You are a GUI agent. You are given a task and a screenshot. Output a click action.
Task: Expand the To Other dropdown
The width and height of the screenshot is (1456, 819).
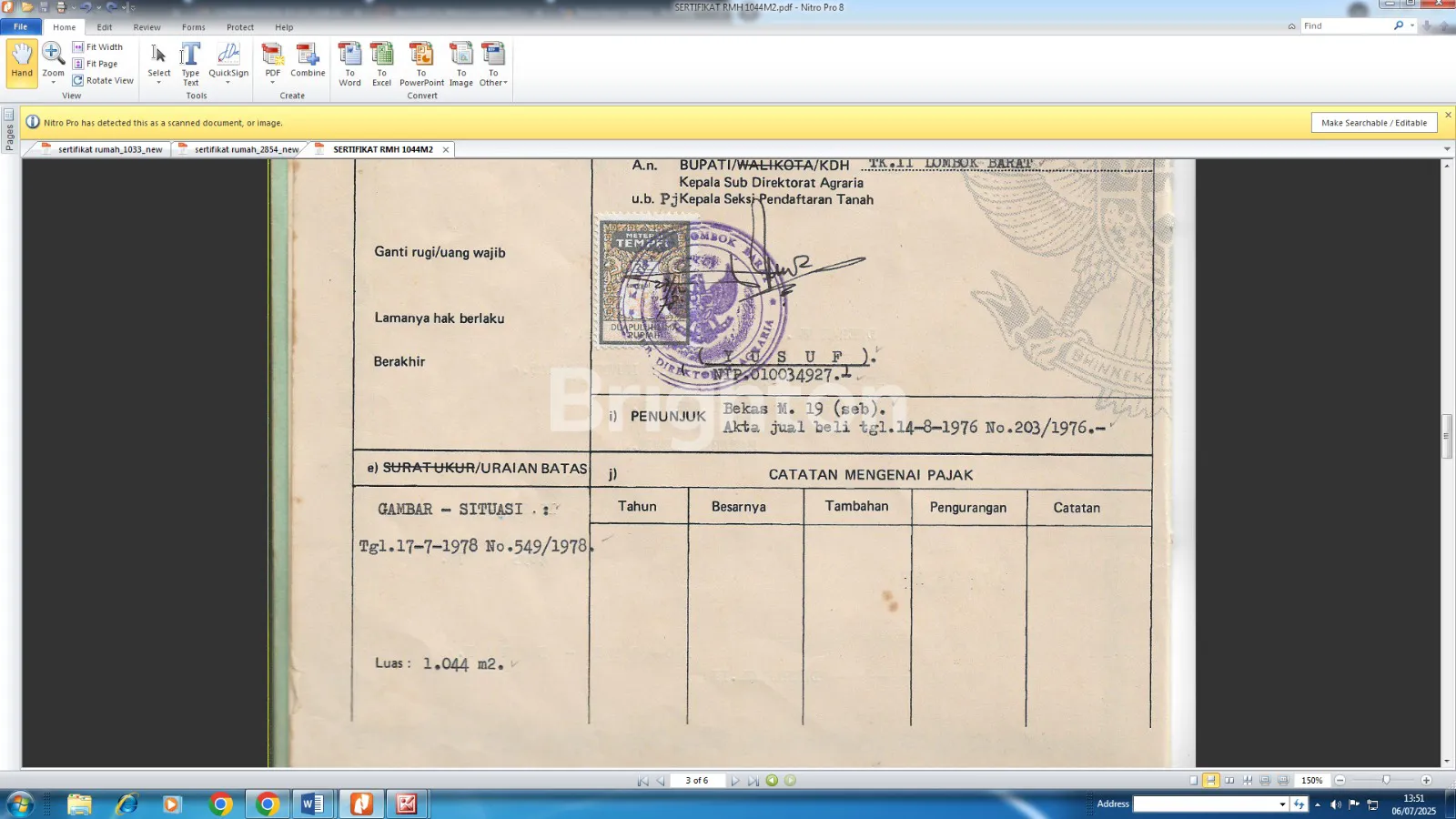click(x=493, y=83)
